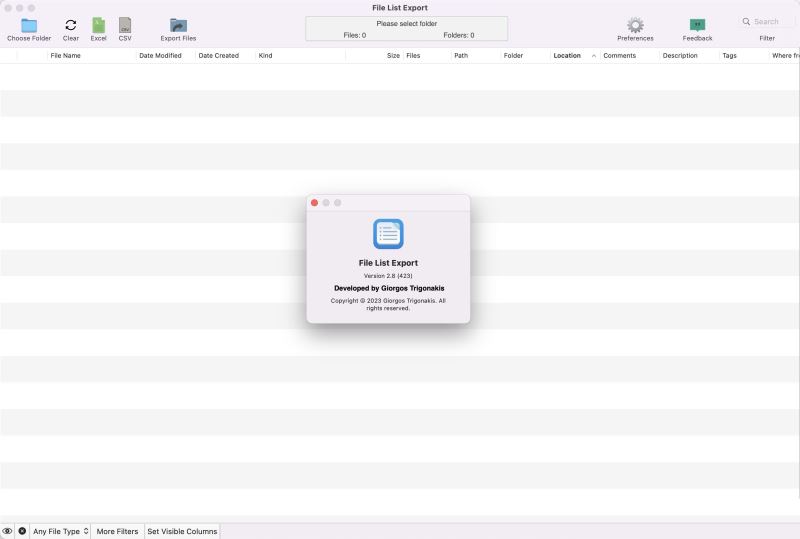The width and height of the screenshot is (800, 539).
Task: Click the Folders: 0 counter
Action: (459, 35)
